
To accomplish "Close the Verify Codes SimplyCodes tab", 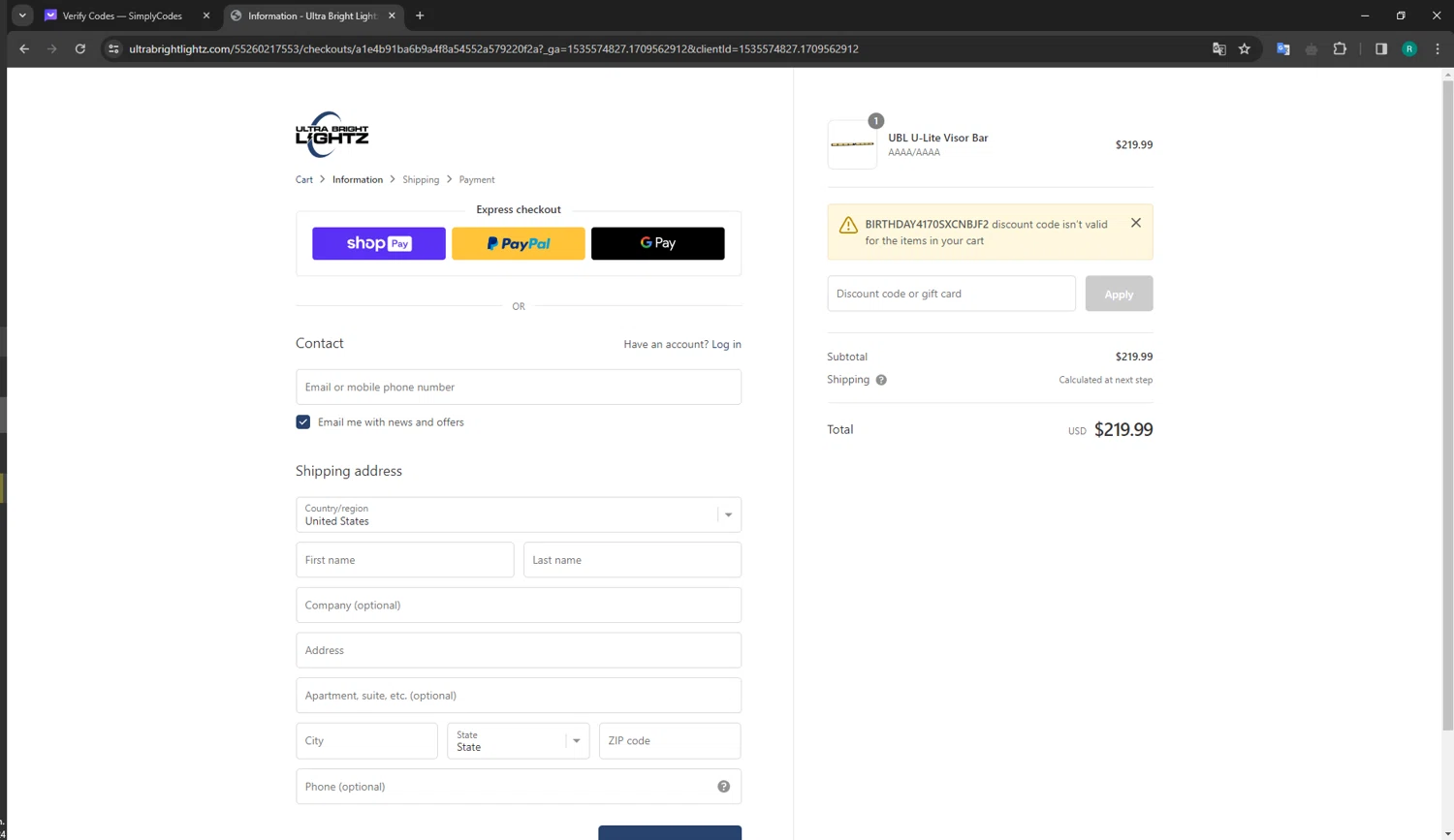I will [206, 16].
